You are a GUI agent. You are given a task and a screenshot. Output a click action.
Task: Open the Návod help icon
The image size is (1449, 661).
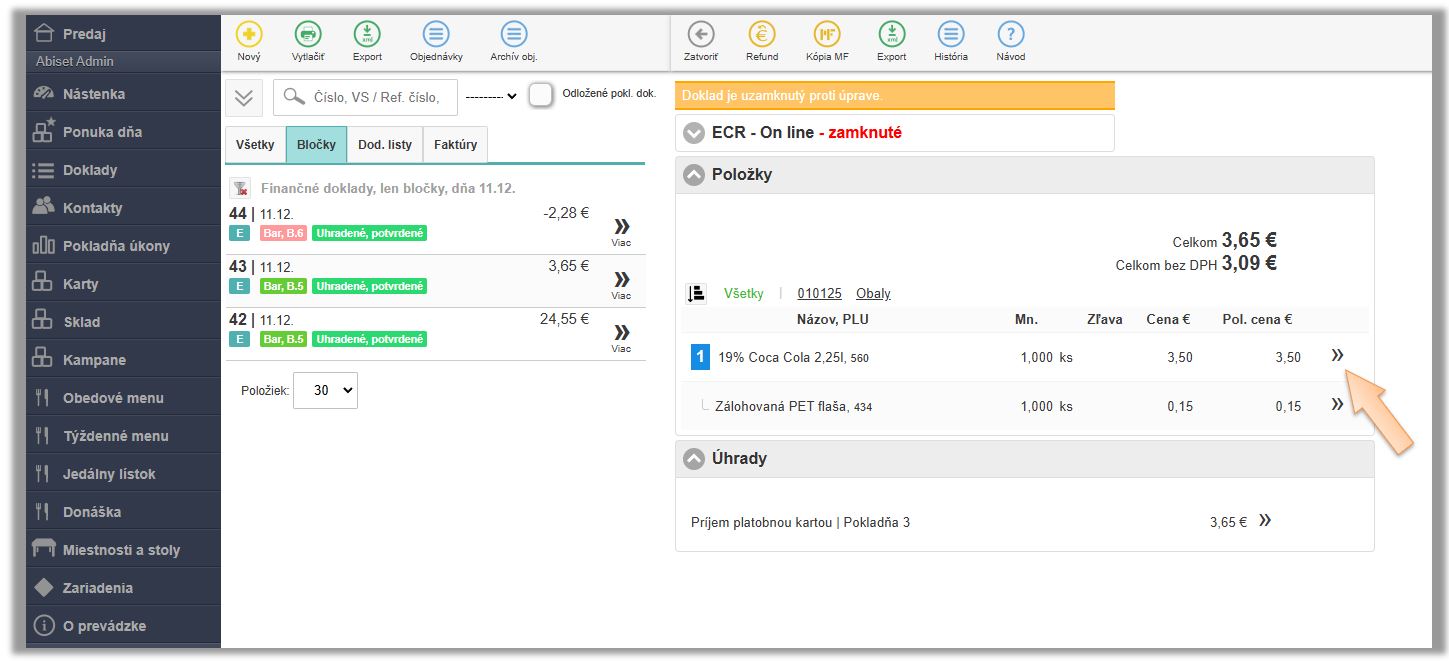point(1011,35)
